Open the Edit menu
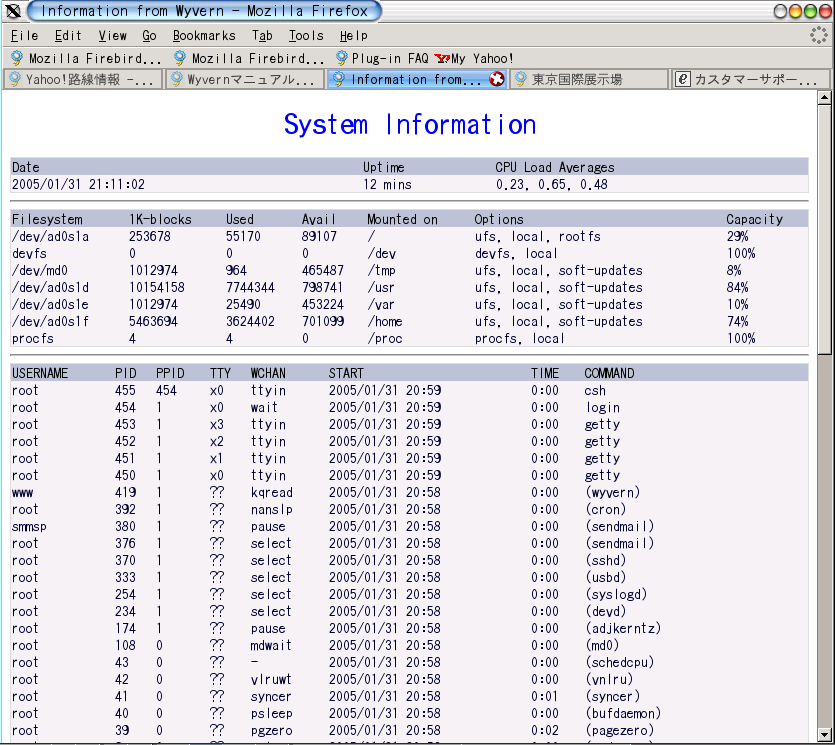The width and height of the screenshot is (835, 745). 68,36
